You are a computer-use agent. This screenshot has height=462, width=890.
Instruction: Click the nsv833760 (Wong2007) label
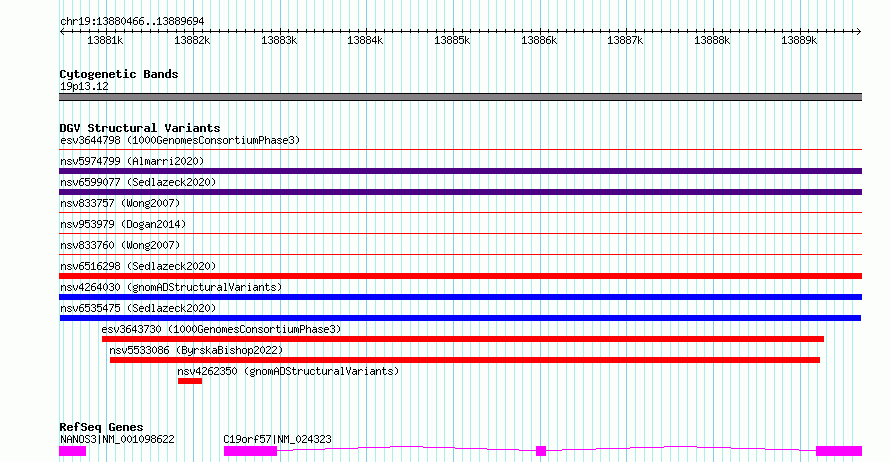120,245
